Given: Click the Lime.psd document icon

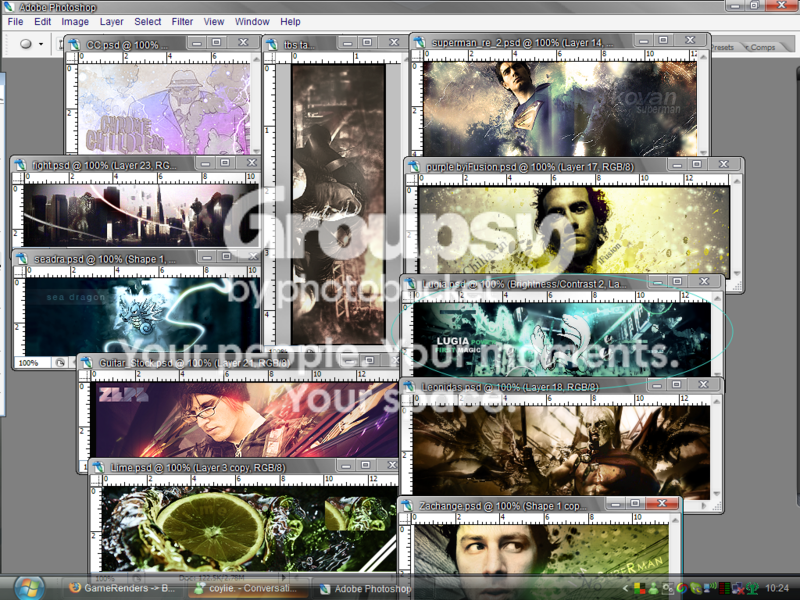Looking at the screenshot, I should pyautogui.click(x=98, y=467).
